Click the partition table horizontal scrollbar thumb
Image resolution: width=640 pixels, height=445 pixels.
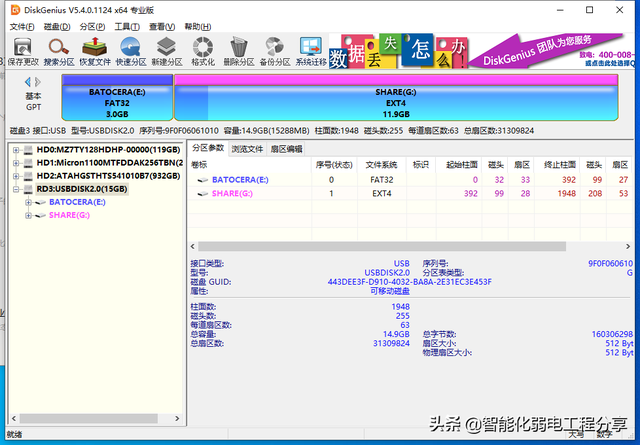tap(382, 246)
